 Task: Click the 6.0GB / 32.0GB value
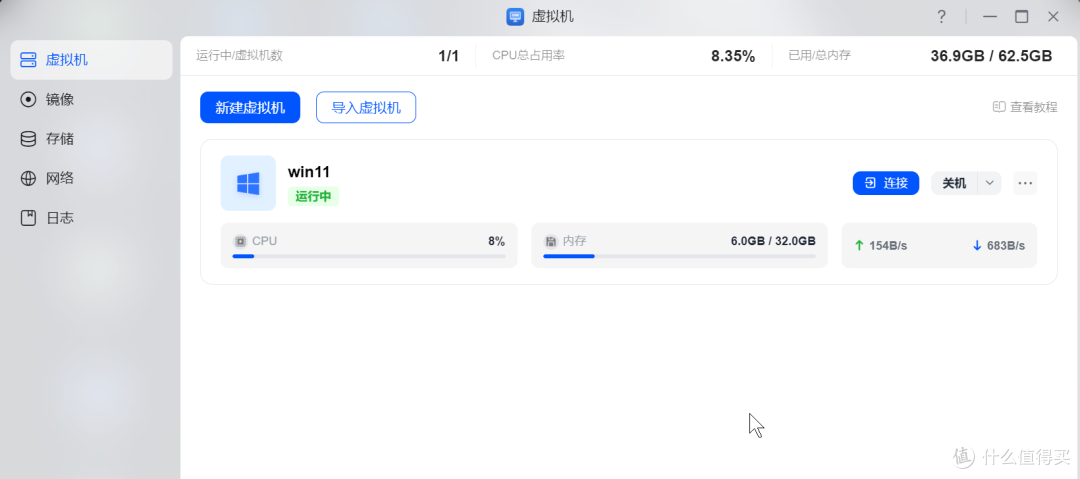click(773, 241)
